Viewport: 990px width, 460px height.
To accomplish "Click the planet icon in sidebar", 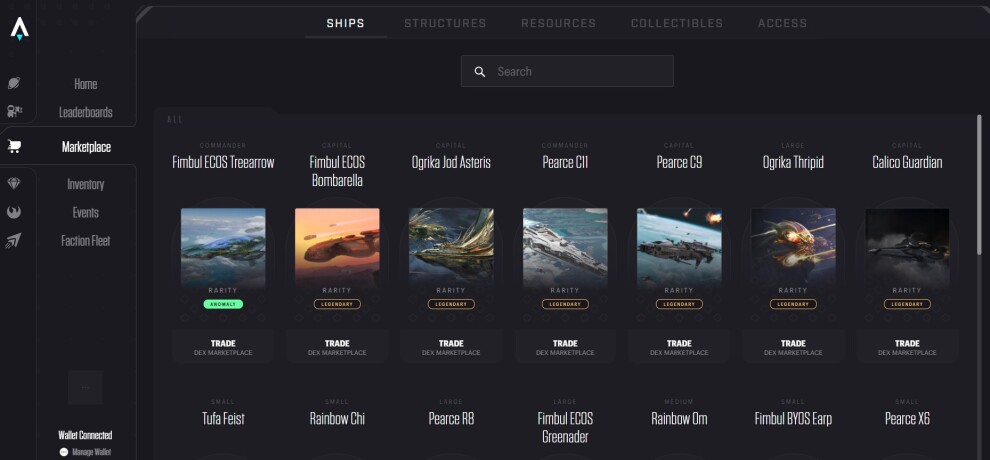I will tap(14, 83).
